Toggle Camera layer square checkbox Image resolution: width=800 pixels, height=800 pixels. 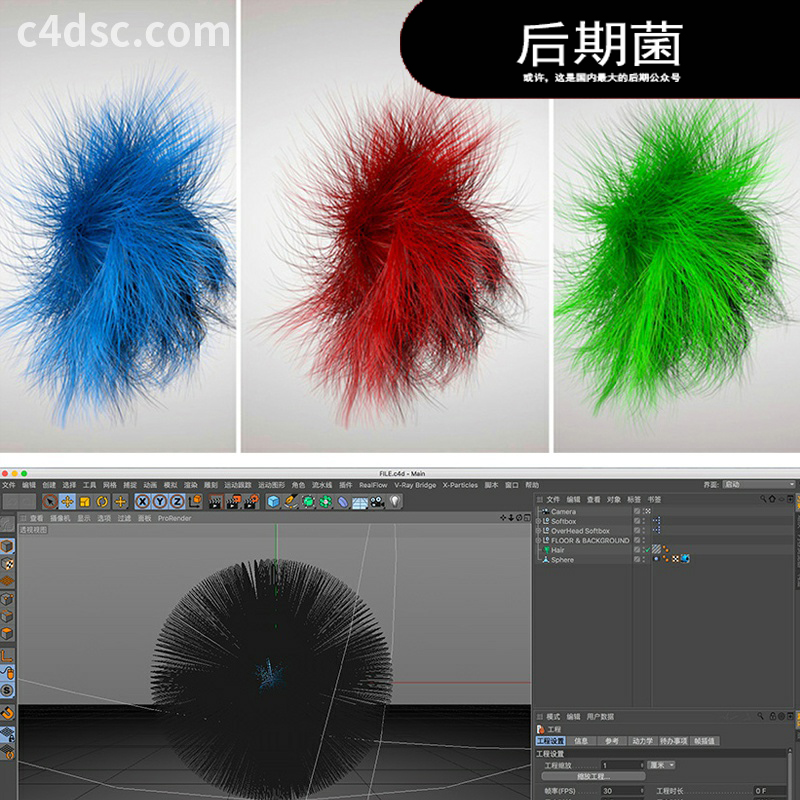[x=637, y=511]
